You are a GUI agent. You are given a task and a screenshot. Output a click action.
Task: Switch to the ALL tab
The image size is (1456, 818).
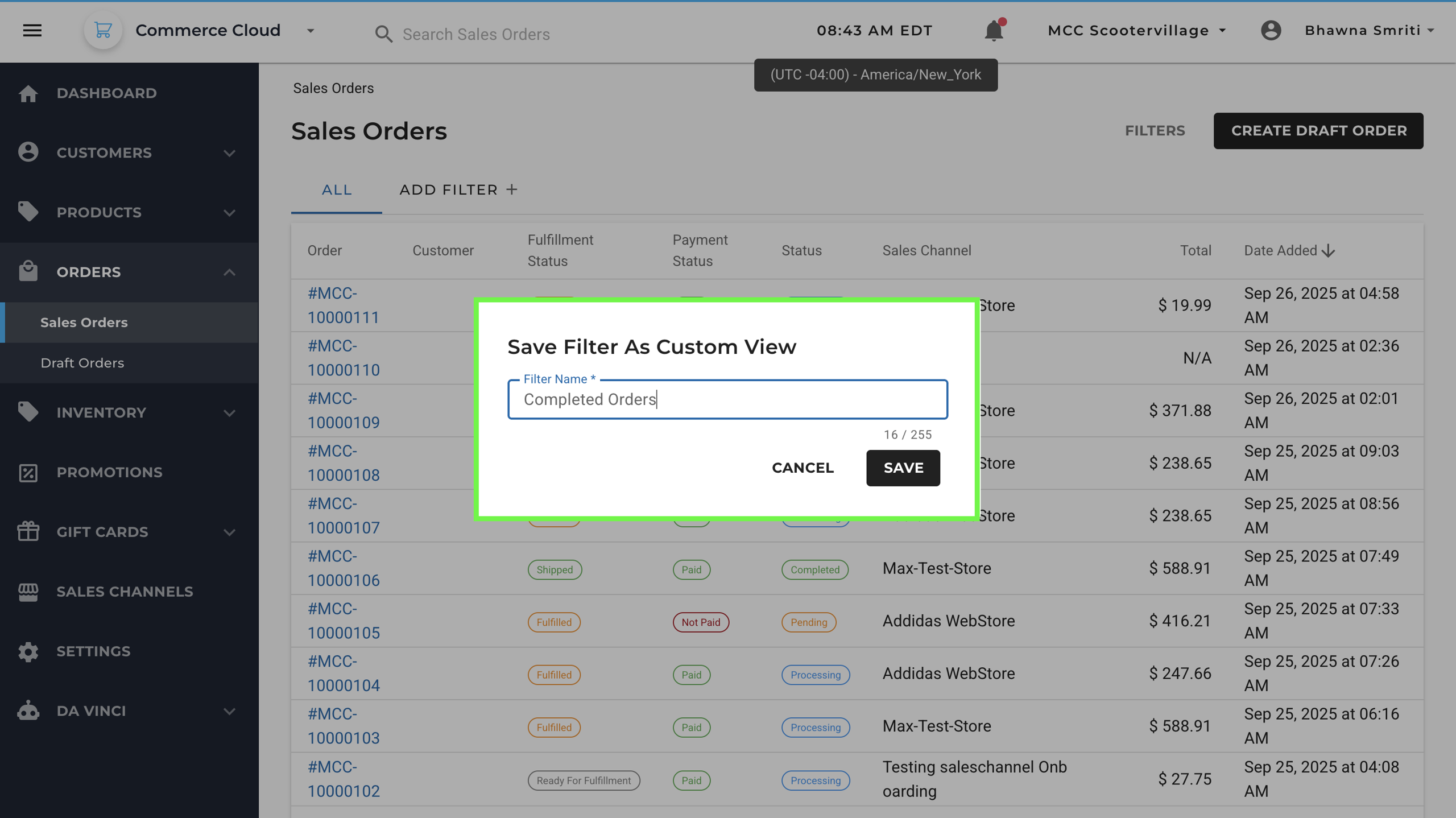(x=337, y=190)
